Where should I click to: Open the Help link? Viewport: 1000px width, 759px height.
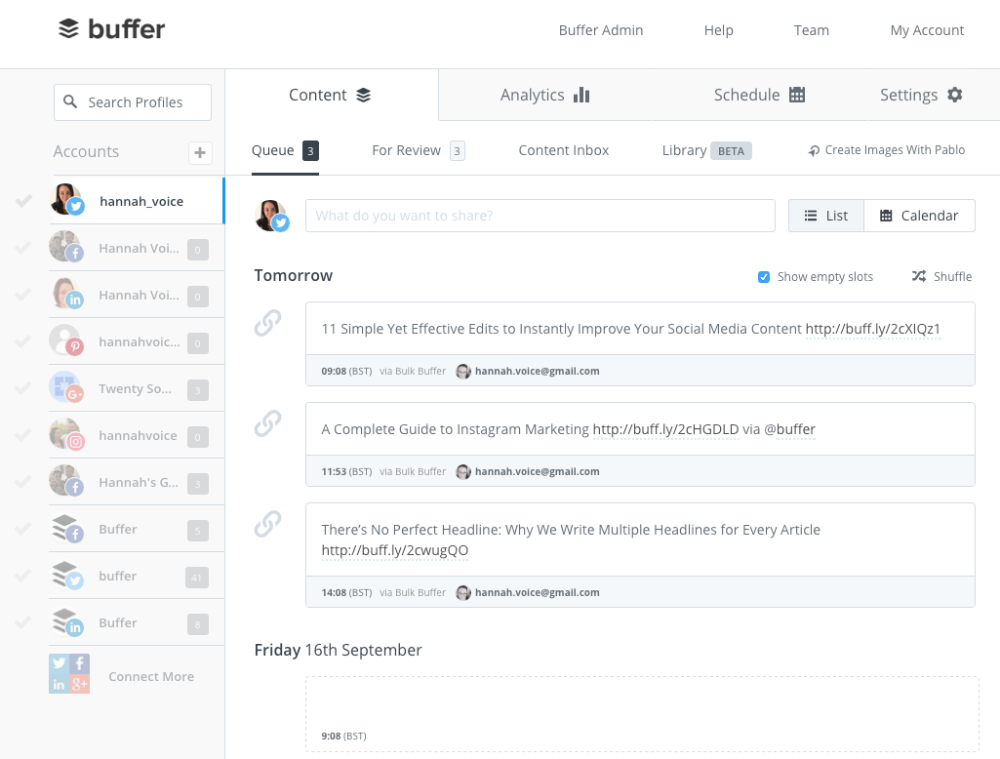(x=718, y=30)
